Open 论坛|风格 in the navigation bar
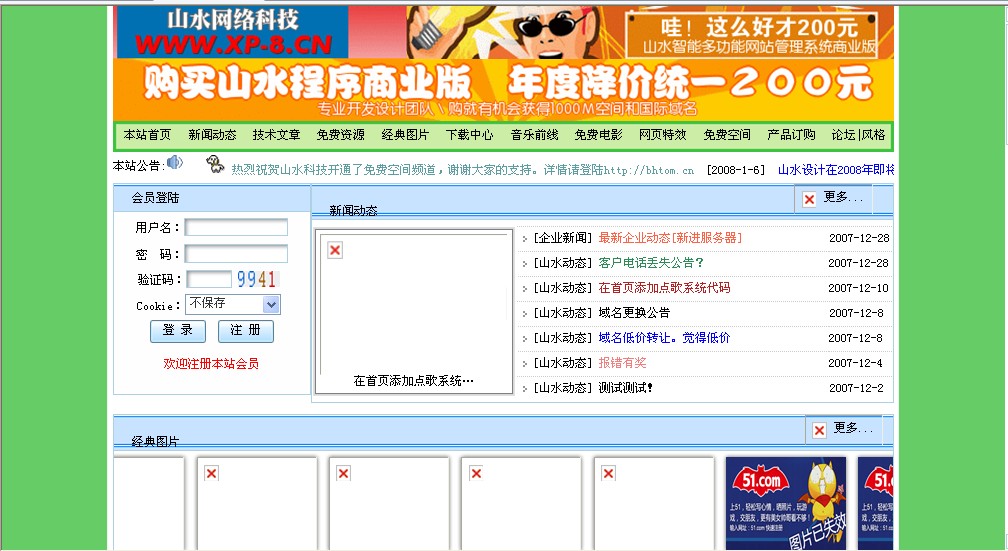The height and width of the screenshot is (551, 1008). pyautogui.click(x=858, y=134)
